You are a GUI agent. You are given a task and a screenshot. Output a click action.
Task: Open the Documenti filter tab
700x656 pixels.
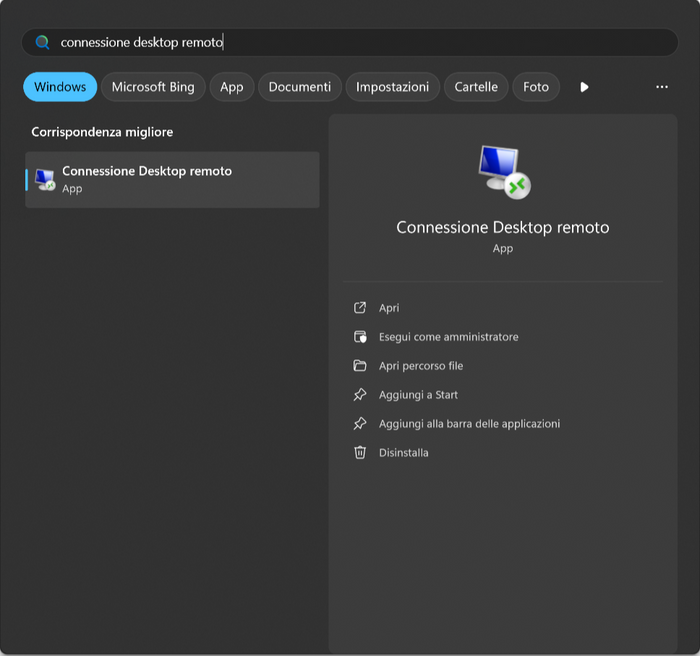click(299, 87)
